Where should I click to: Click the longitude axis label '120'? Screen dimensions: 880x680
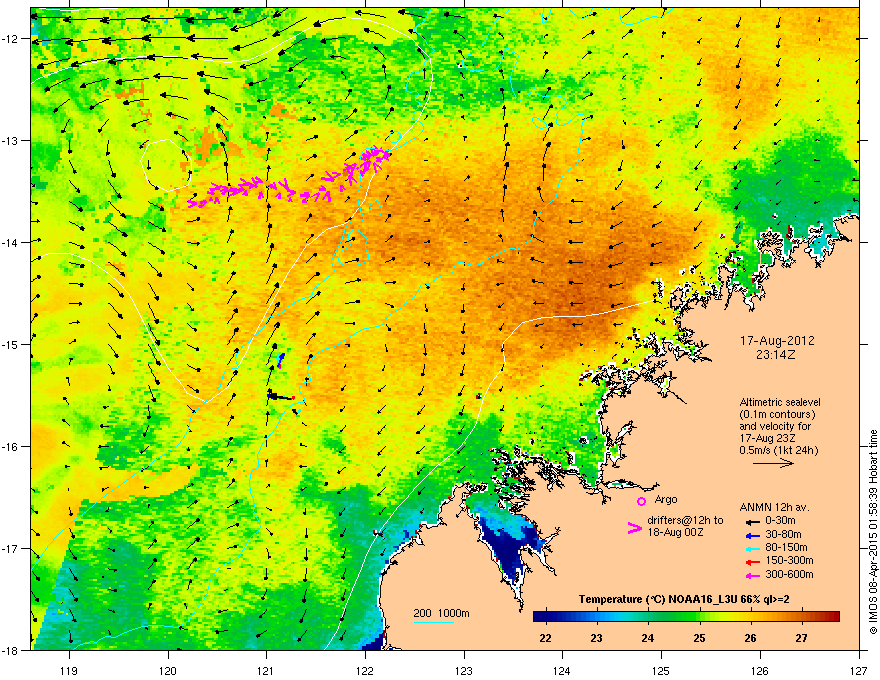(x=168, y=670)
